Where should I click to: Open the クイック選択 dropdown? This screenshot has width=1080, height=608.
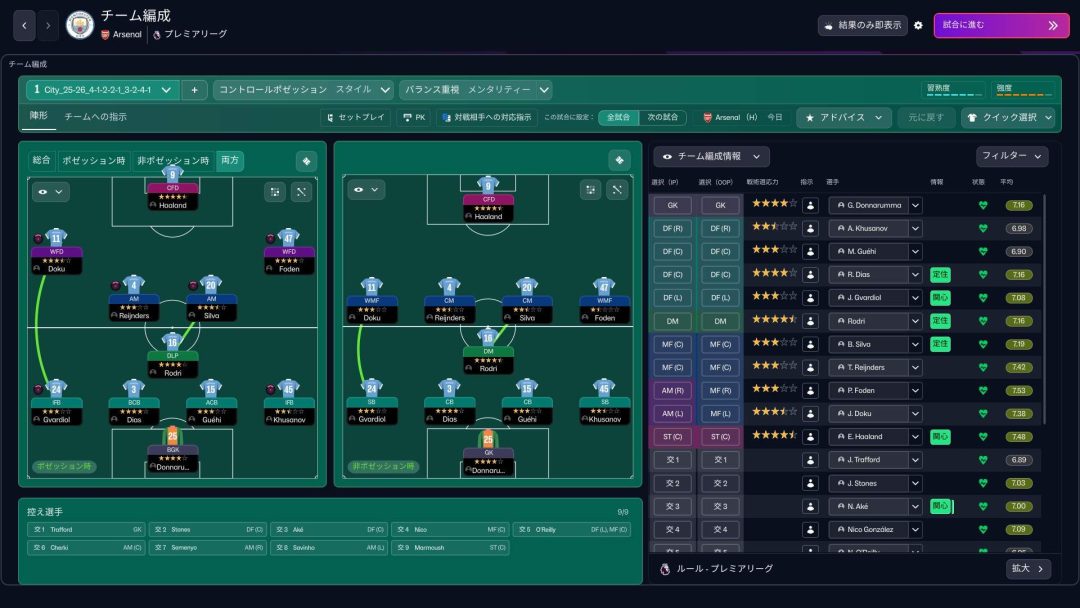point(1008,117)
